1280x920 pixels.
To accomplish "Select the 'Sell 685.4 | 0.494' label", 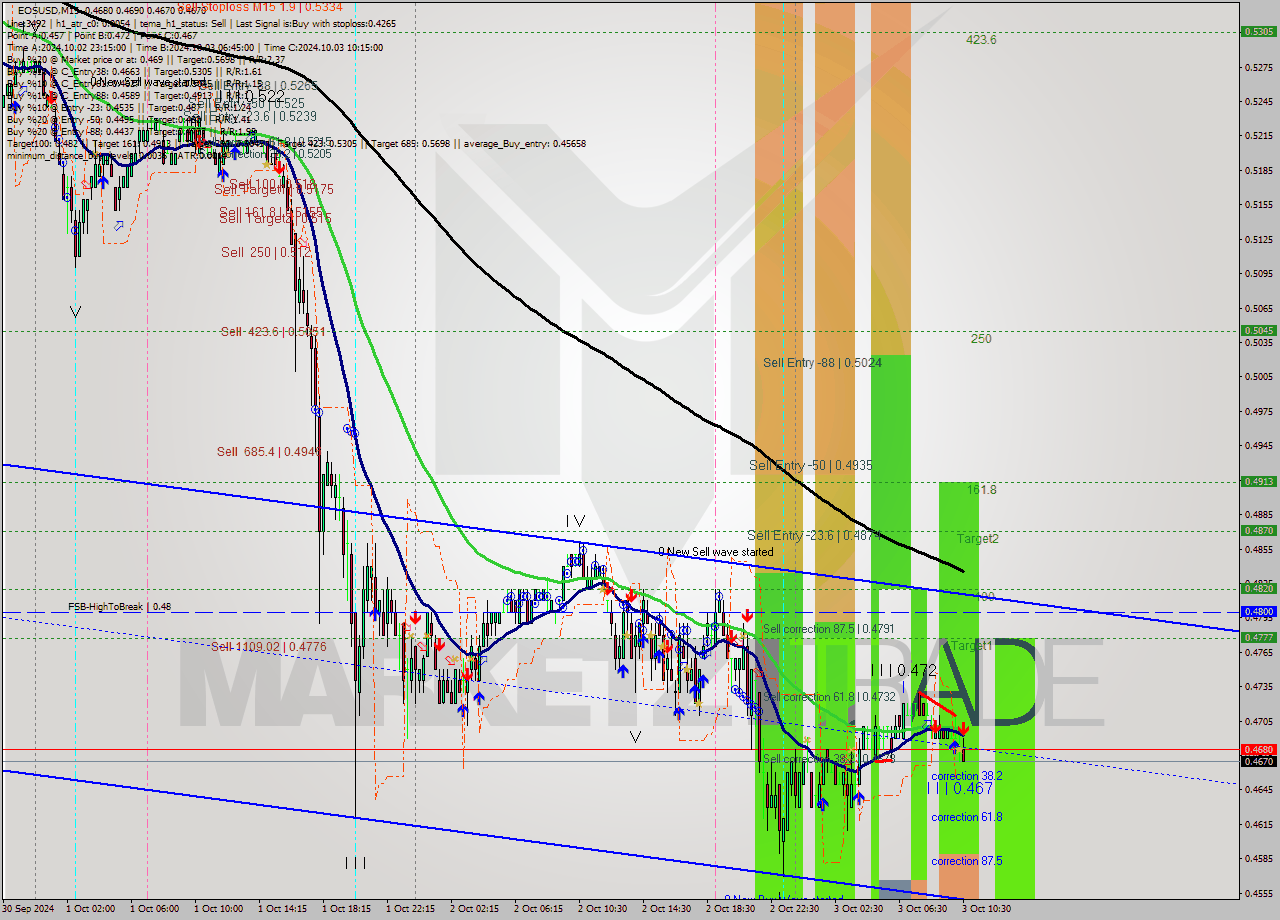I will click(267, 452).
